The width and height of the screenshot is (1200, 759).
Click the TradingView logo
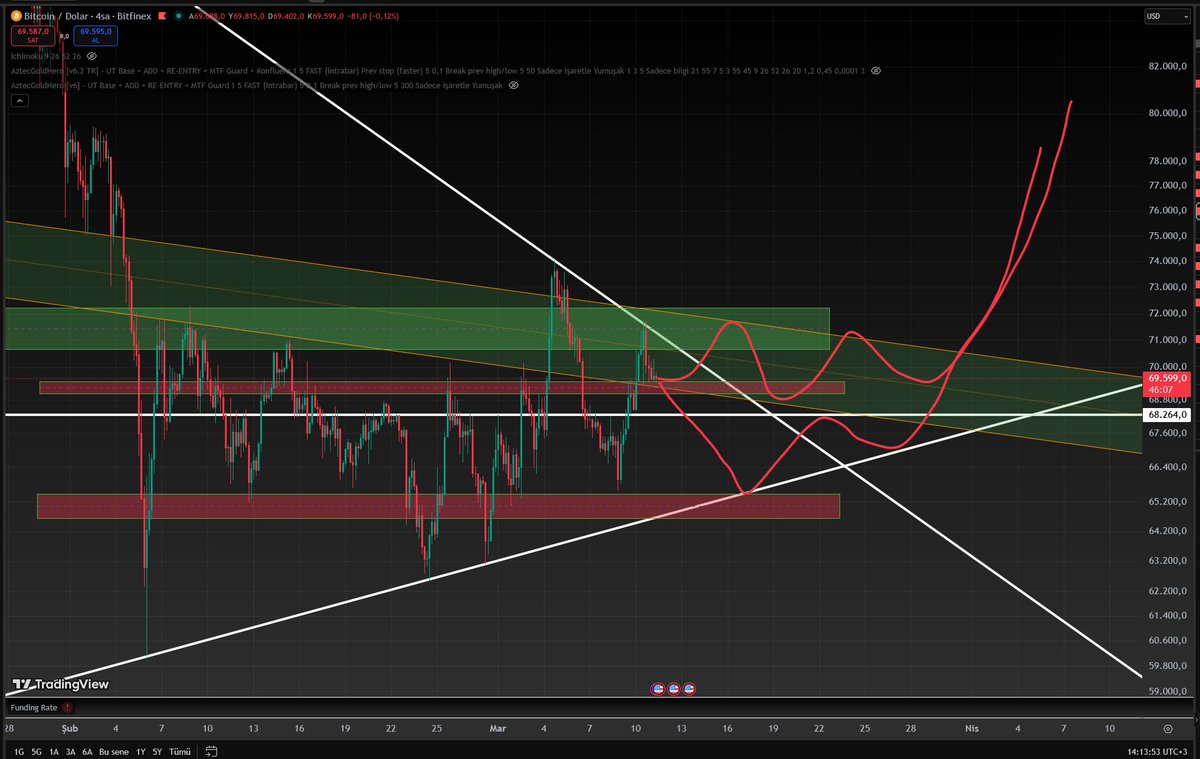(x=60, y=685)
